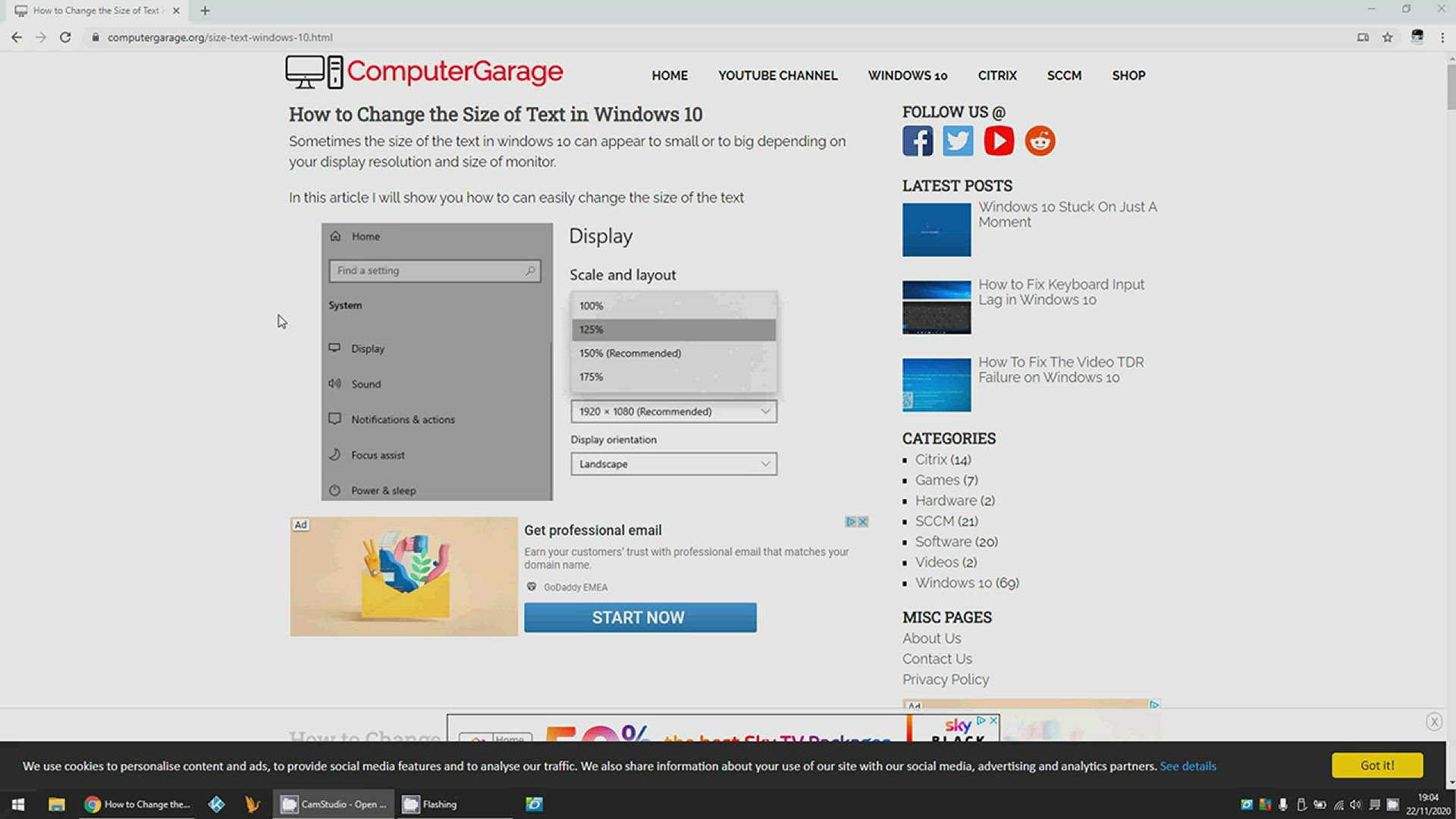Open a new browser tab
Viewport: 1456px width, 819px height.
205,11
